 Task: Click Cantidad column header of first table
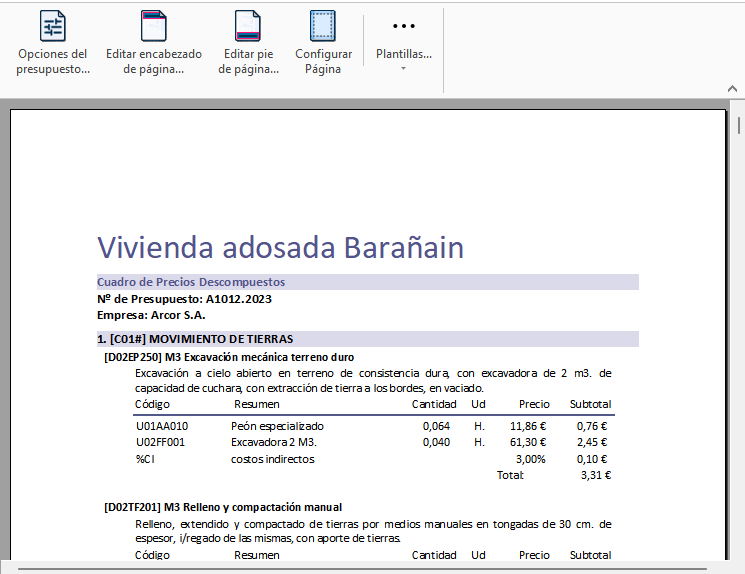[x=434, y=404]
